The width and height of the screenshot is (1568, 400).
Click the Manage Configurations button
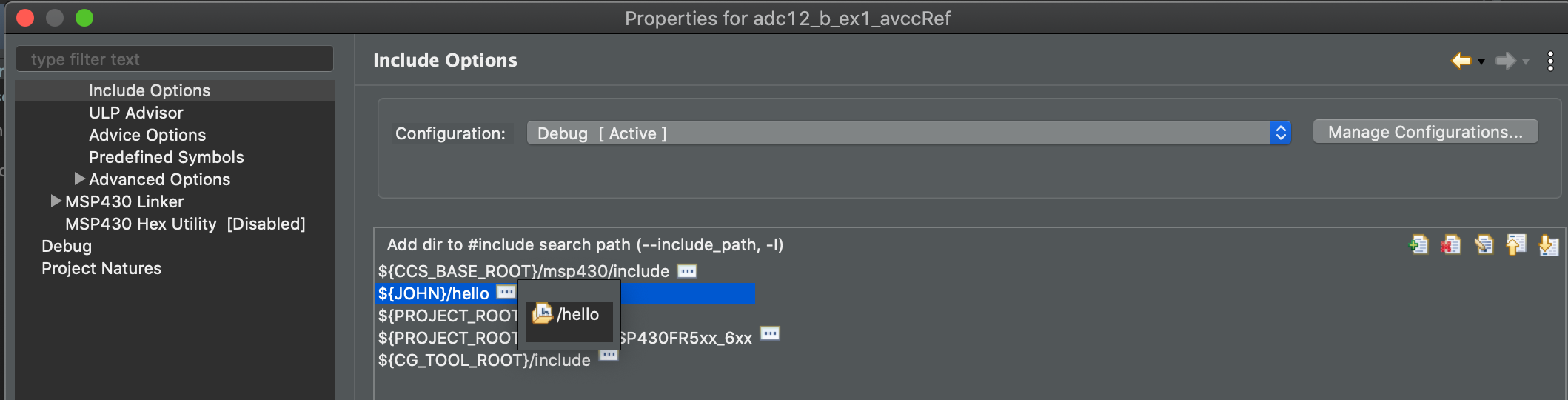click(x=1425, y=132)
